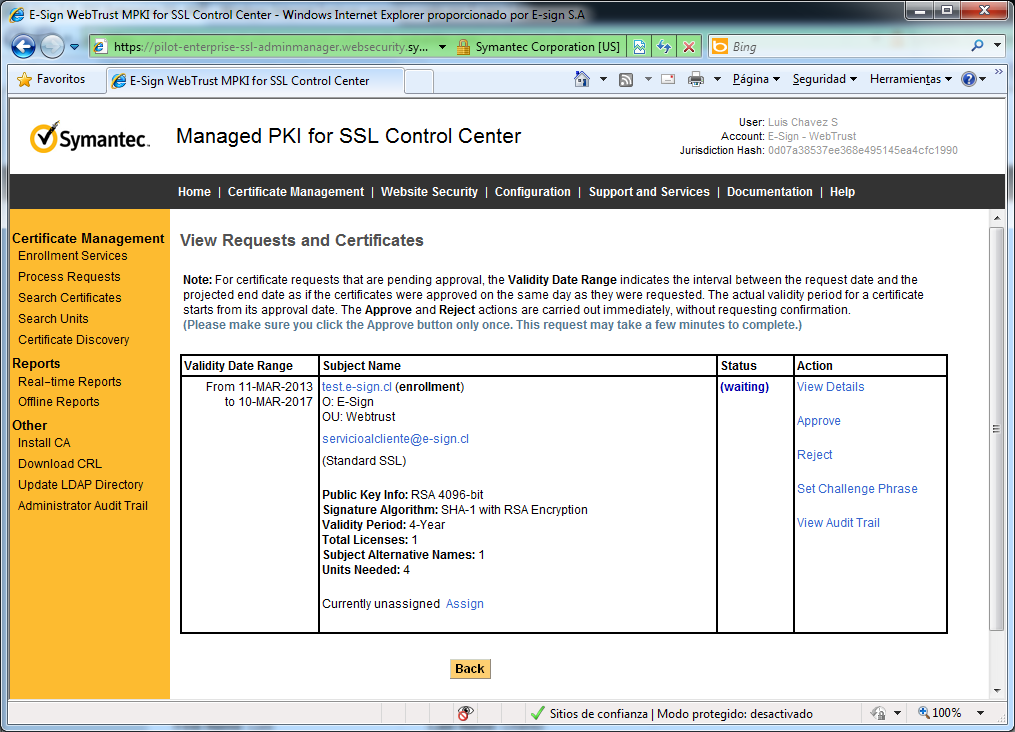
Task: Open the Seguridad dropdown menu
Action: 825,79
